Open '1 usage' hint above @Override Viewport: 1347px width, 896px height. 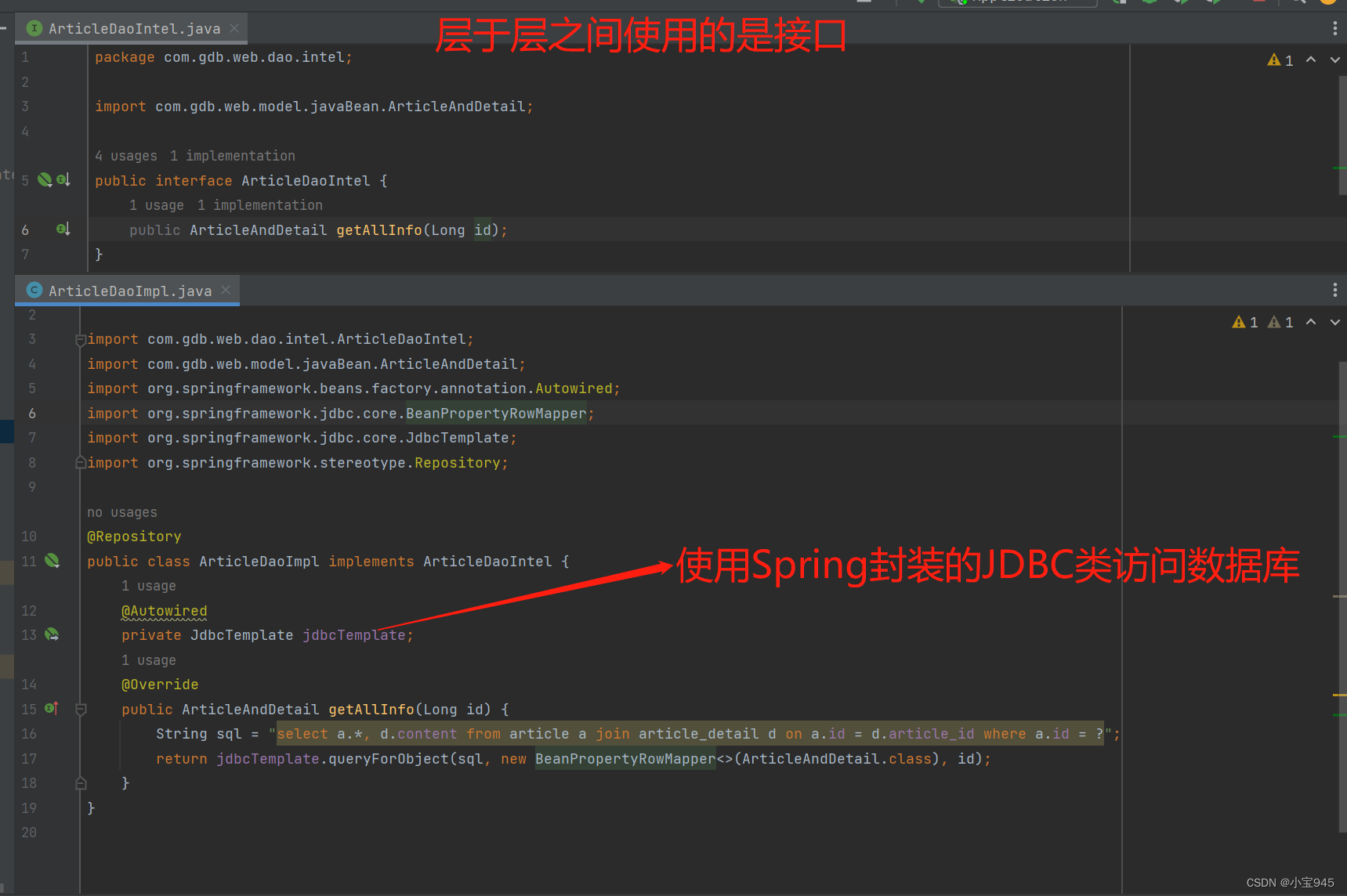149,660
